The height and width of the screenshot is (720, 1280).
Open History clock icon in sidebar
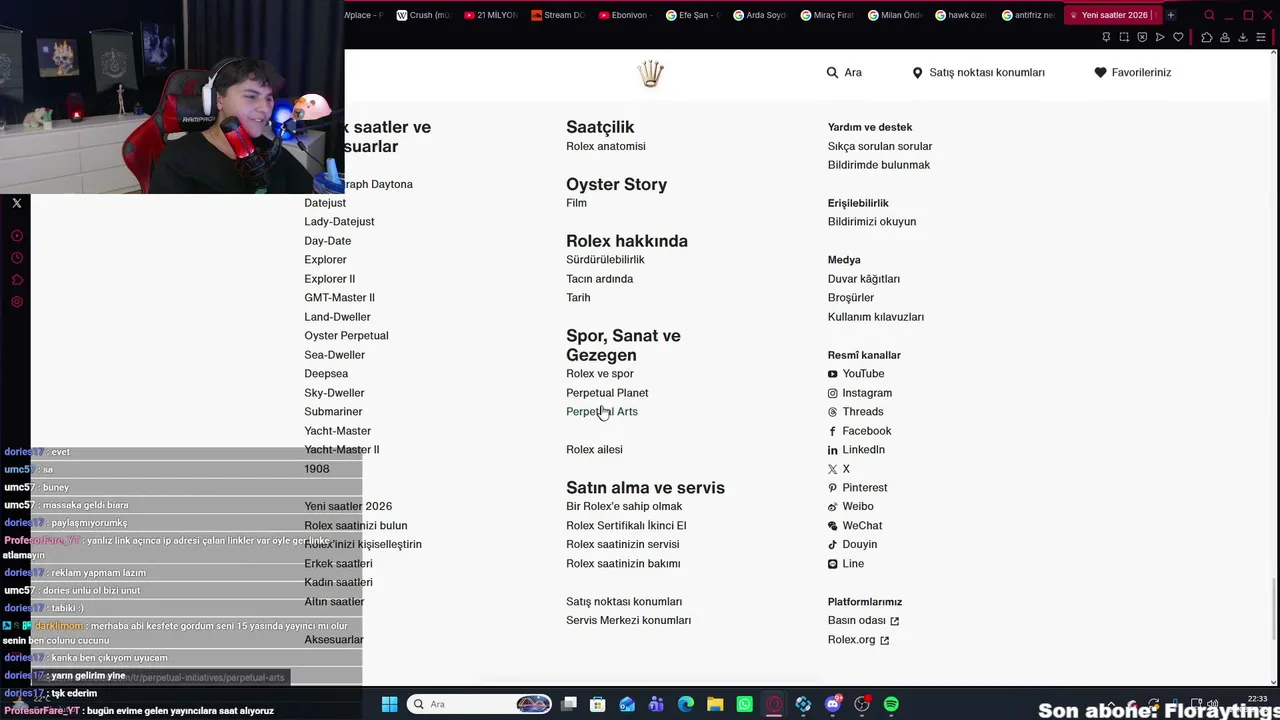(x=17, y=258)
